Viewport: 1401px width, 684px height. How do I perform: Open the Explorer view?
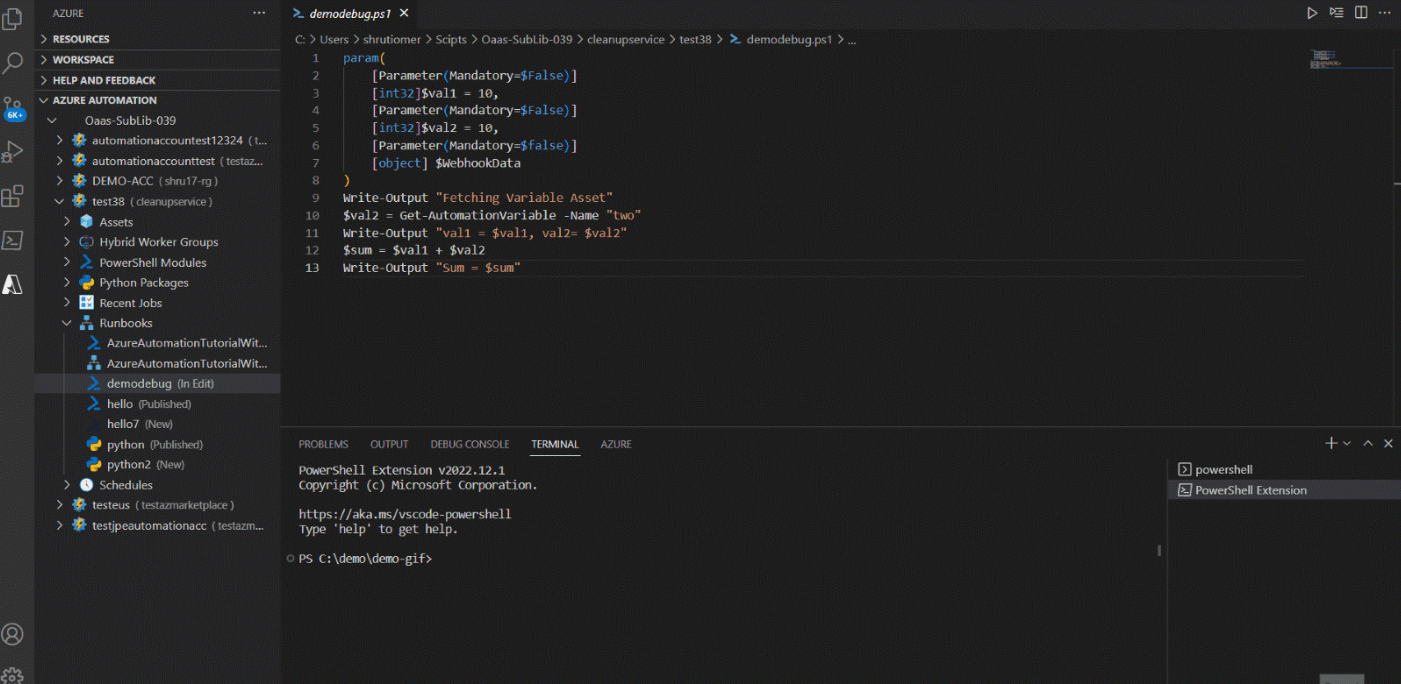tap(12, 20)
